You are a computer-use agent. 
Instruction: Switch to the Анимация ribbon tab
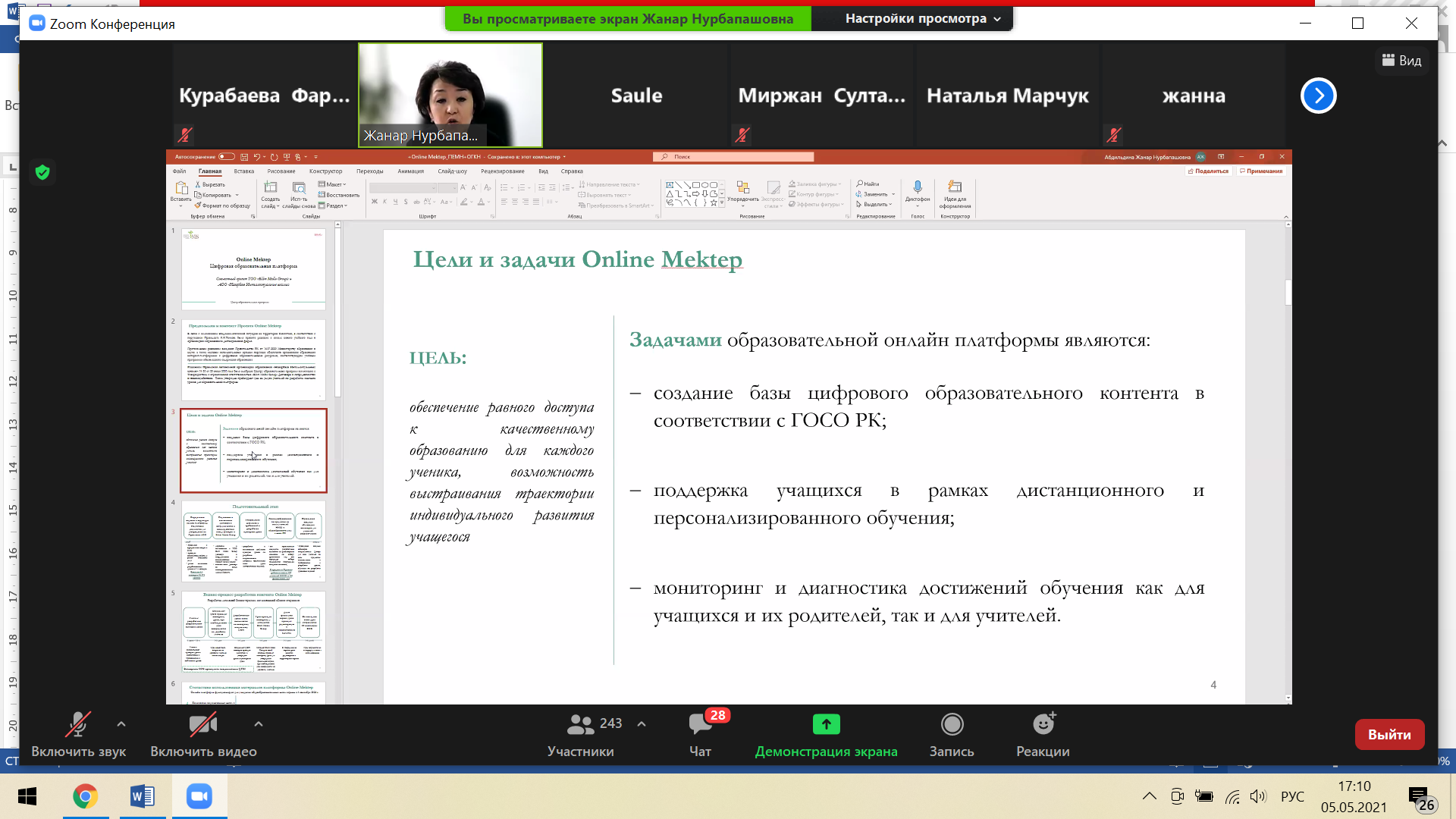[x=410, y=171]
